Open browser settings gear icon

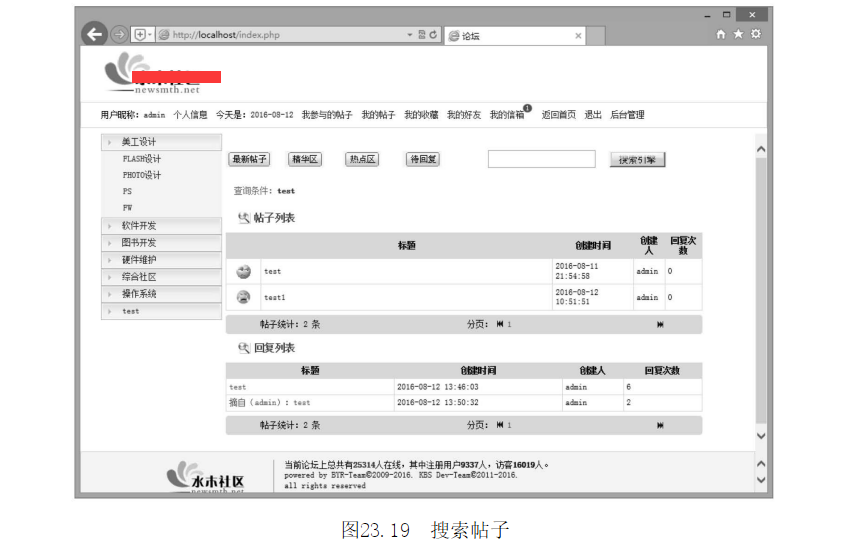[x=755, y=34]
